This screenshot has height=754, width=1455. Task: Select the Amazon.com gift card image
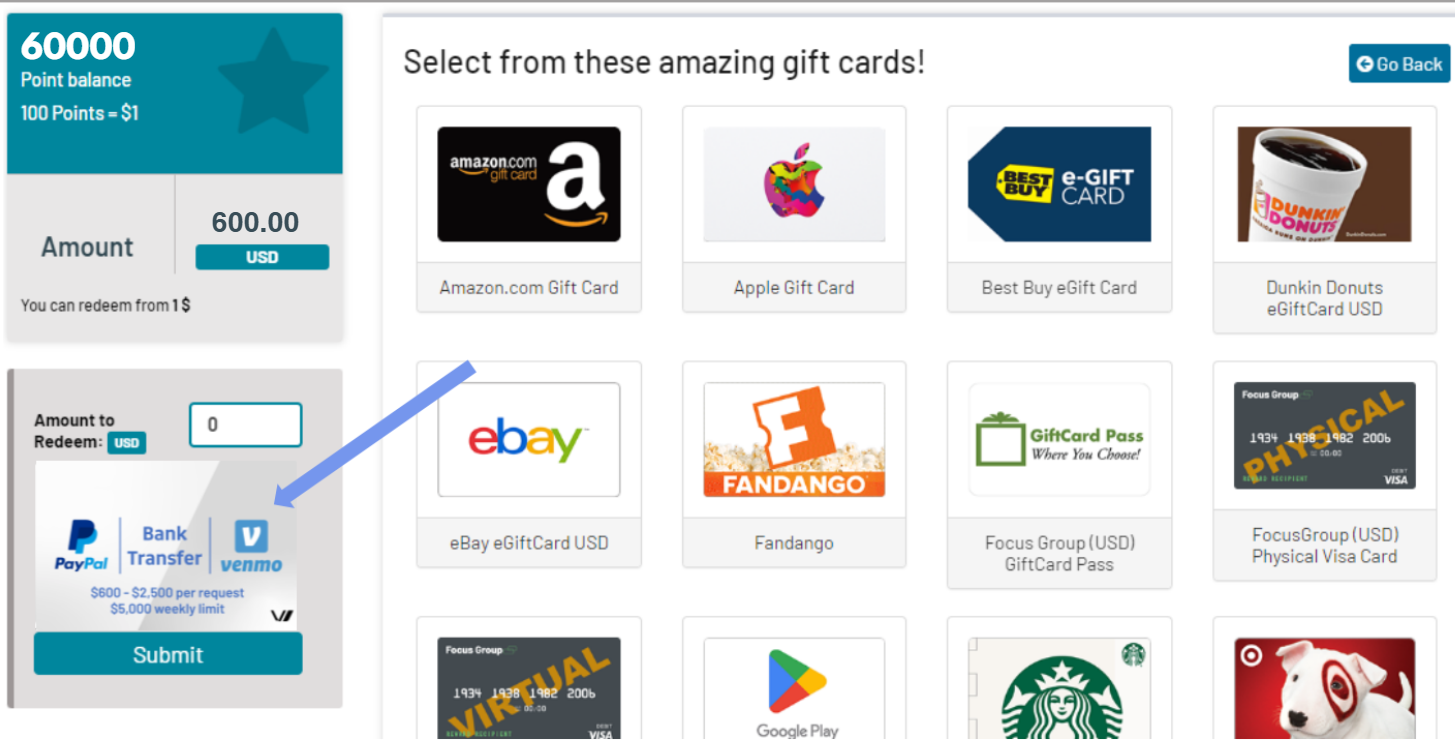click(x=529, y=184)
